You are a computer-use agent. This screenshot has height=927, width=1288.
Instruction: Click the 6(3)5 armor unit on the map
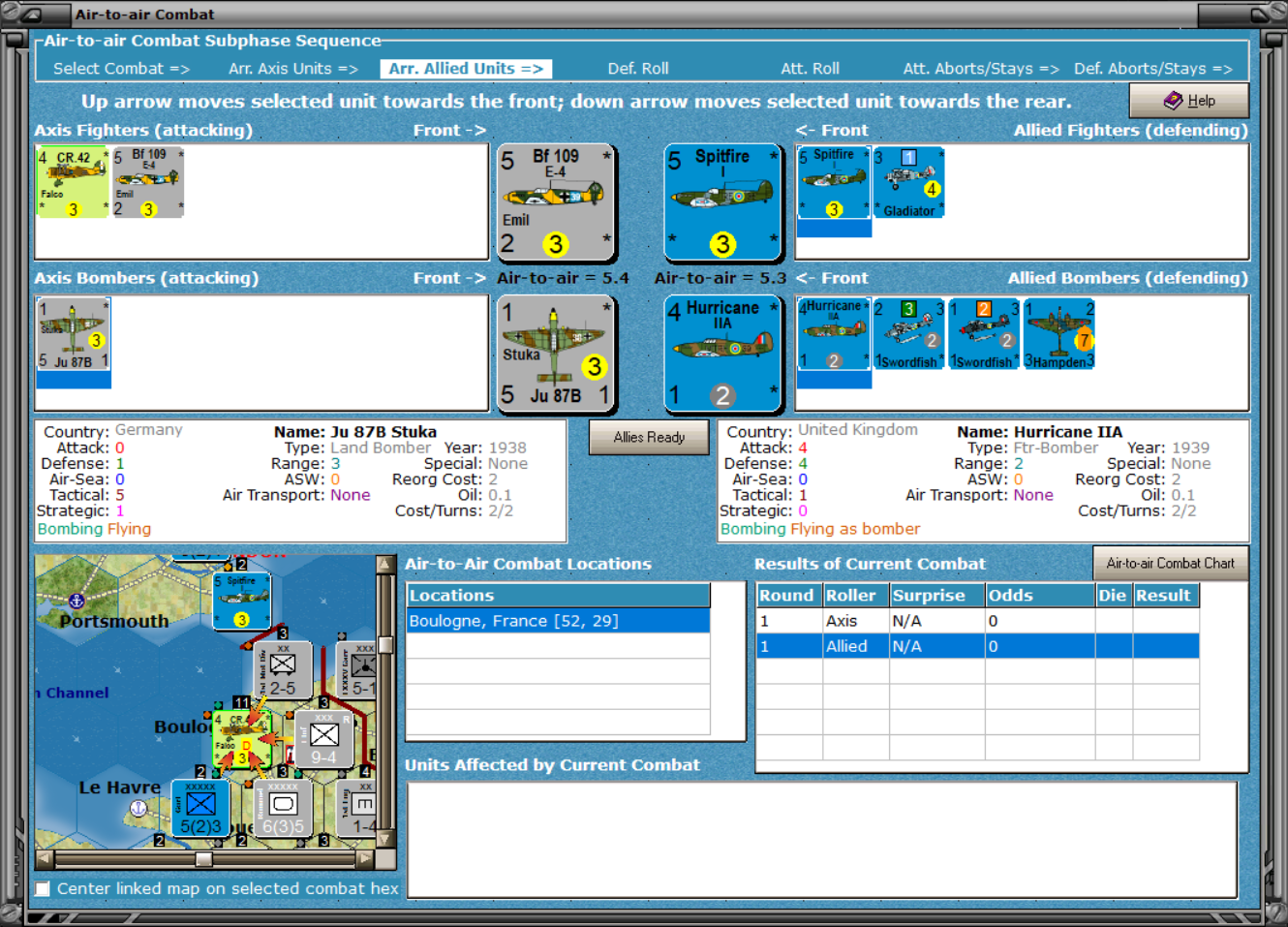coord(283,808)
